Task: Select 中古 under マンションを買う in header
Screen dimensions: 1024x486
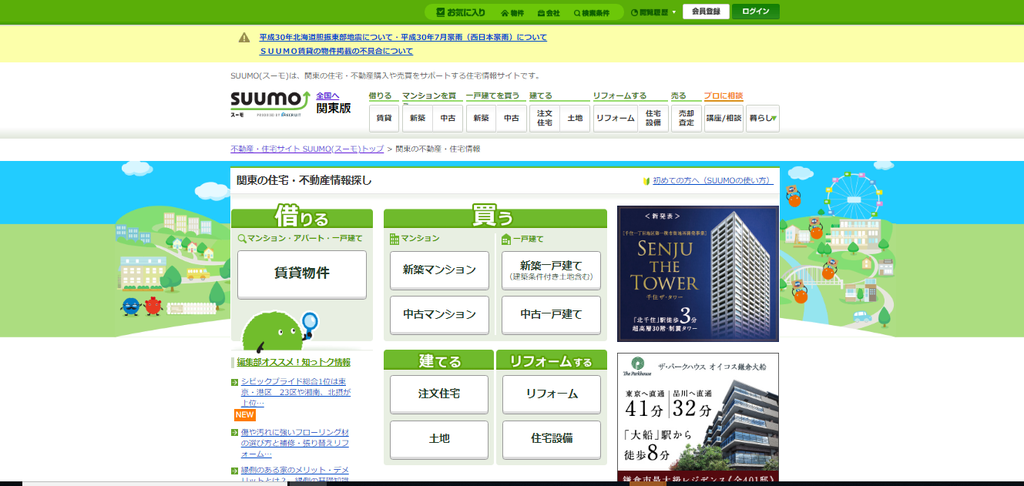Action: pos(447,119)
